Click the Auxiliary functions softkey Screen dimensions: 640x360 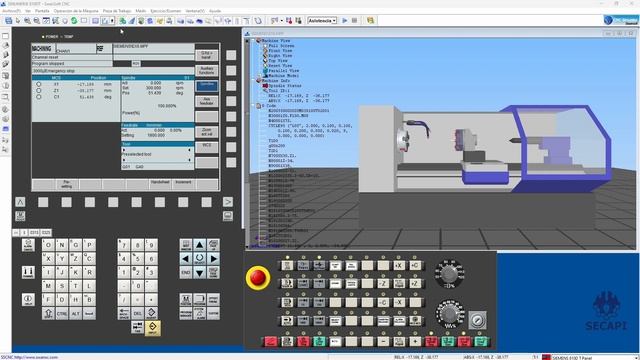207,71
